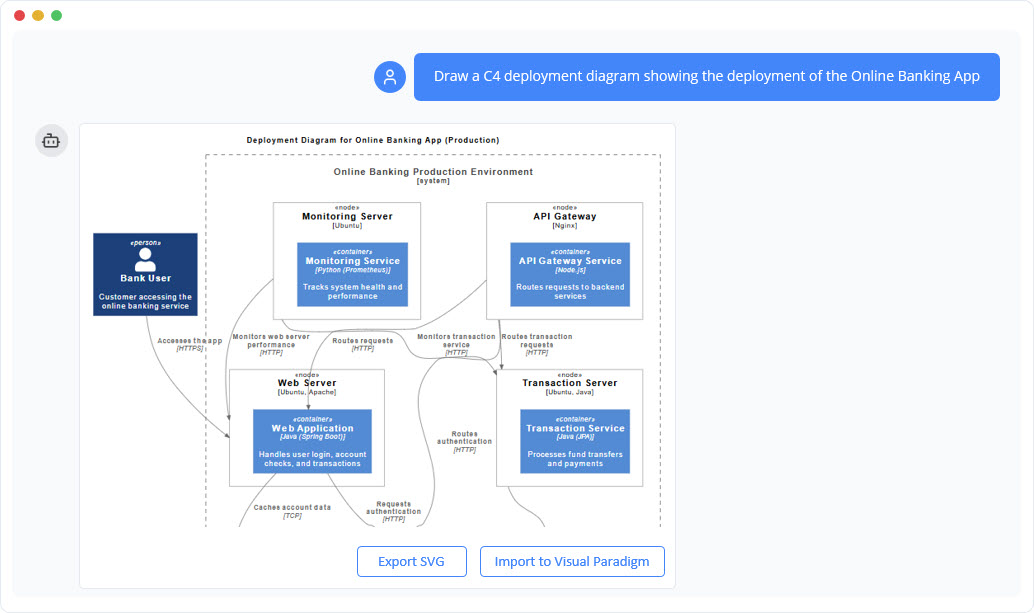
Task: Click the Export SVG button
Action: [411, 561]
